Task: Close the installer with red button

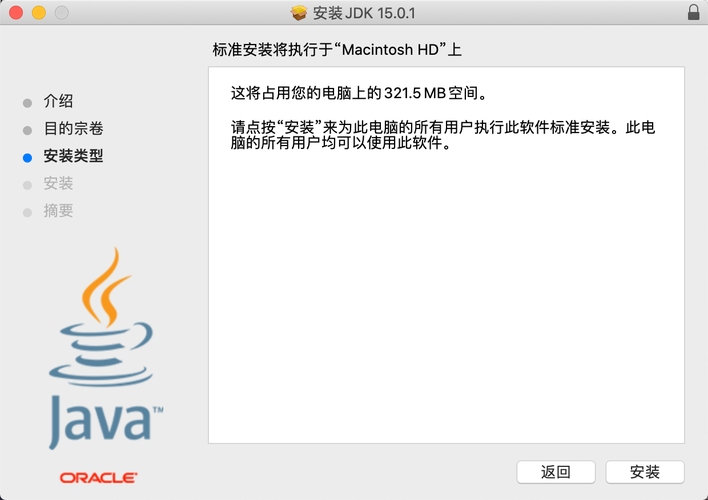Action: tap(16, 13)
